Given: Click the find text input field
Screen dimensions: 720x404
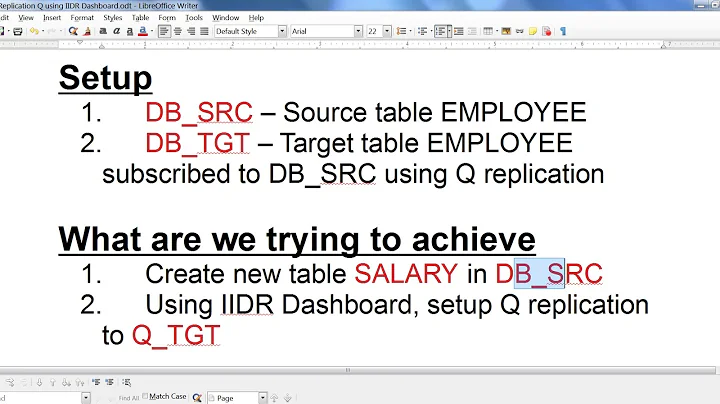Looking at the screenshot, I should pos(40,398).
